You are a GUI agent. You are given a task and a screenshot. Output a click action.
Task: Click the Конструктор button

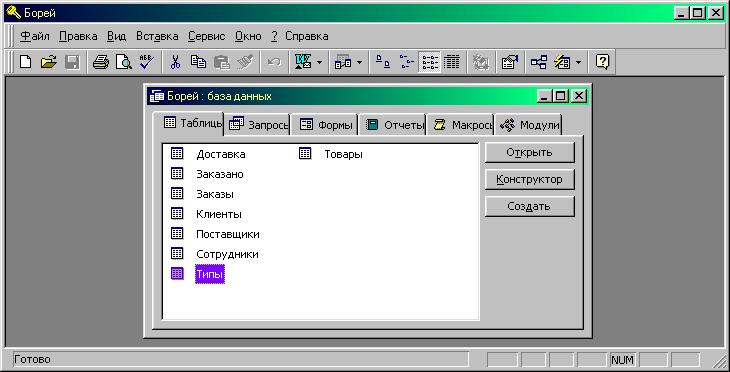coord(529,179)
